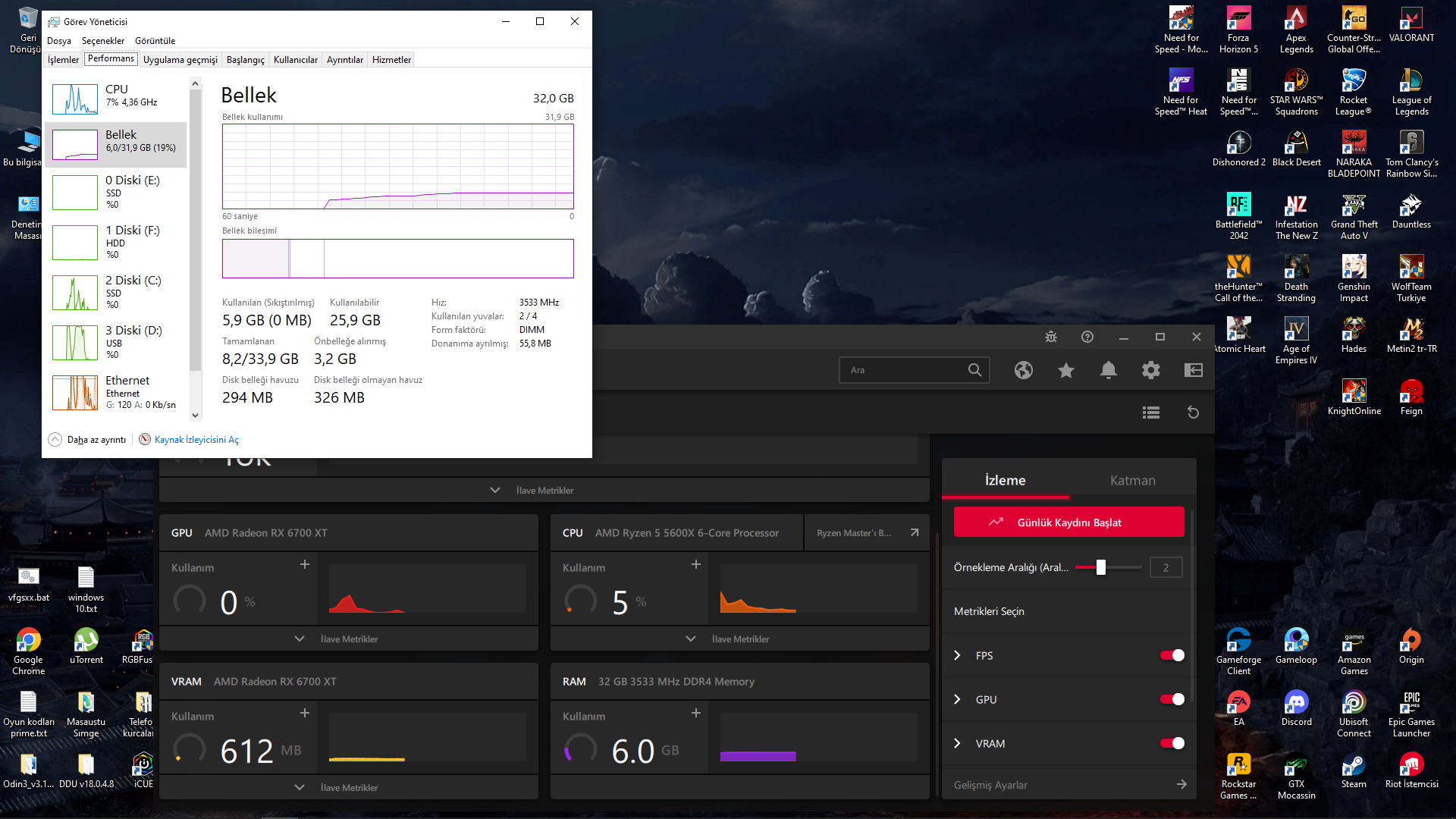The image size is (1456, 819).
Task: Click search magnifier icon in AMD software
Action: point(975,370)
